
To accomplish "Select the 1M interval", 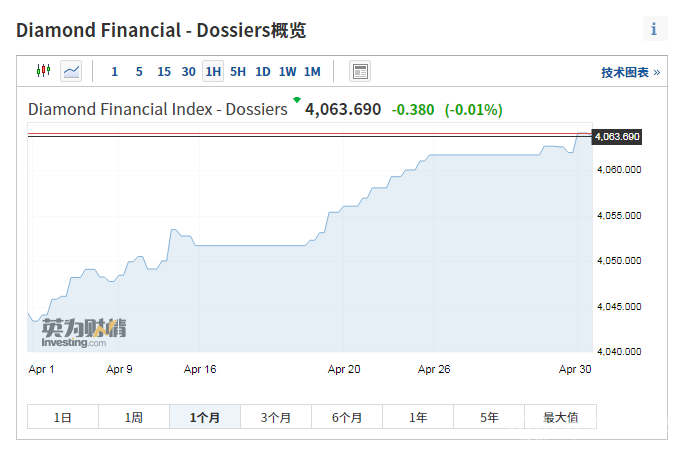I will tap(312, 71).
